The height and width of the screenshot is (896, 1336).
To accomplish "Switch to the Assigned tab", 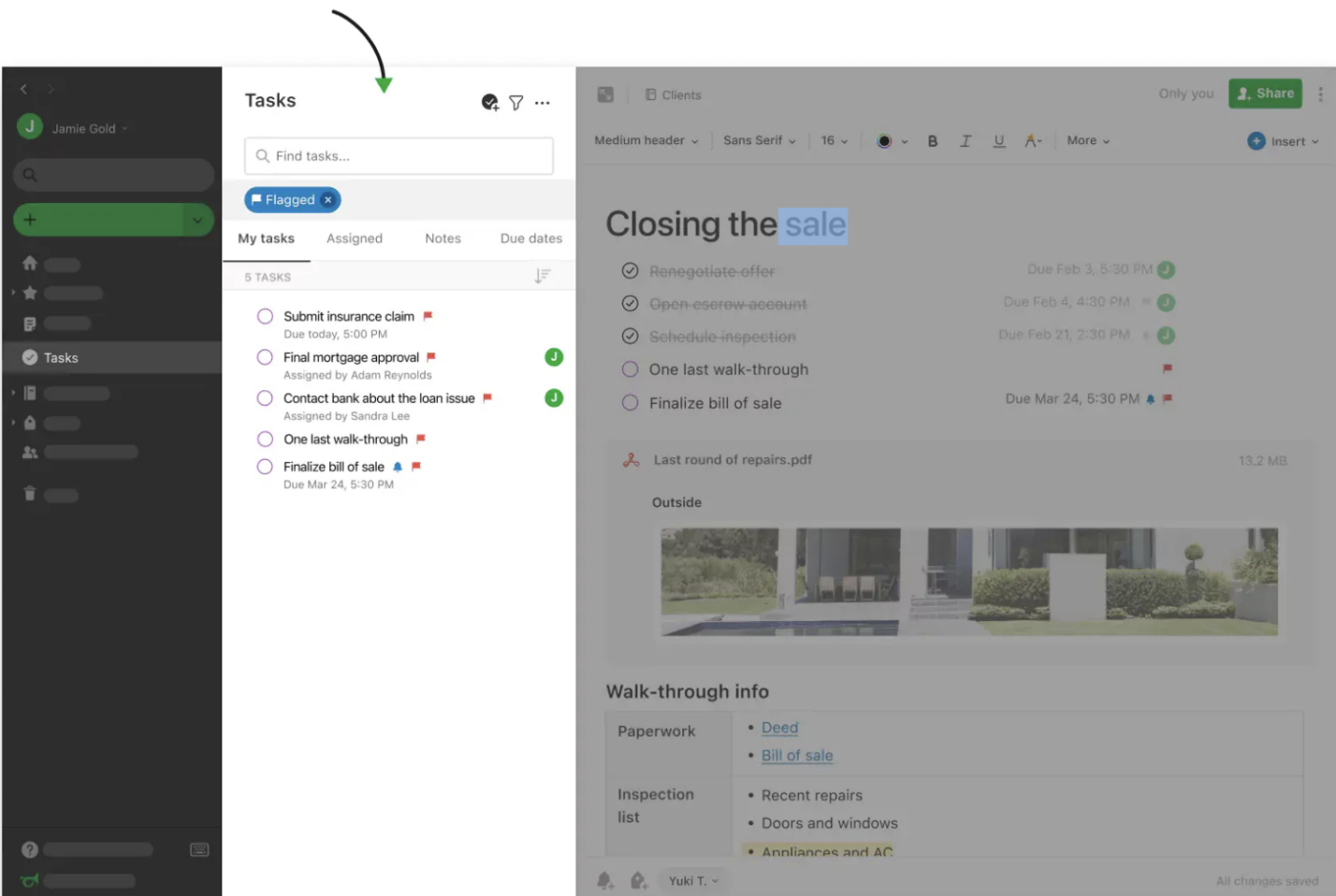I will 354,239.
